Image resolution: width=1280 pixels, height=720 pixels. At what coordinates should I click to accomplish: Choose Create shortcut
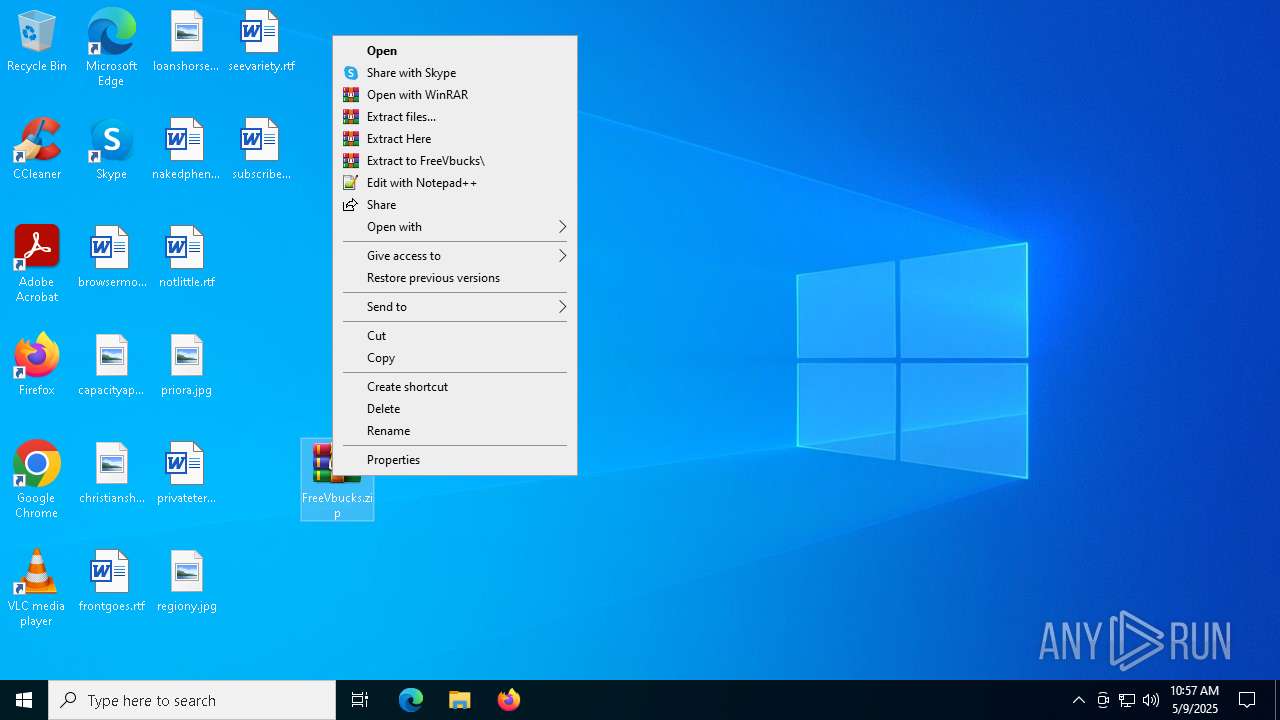(455, 387)
